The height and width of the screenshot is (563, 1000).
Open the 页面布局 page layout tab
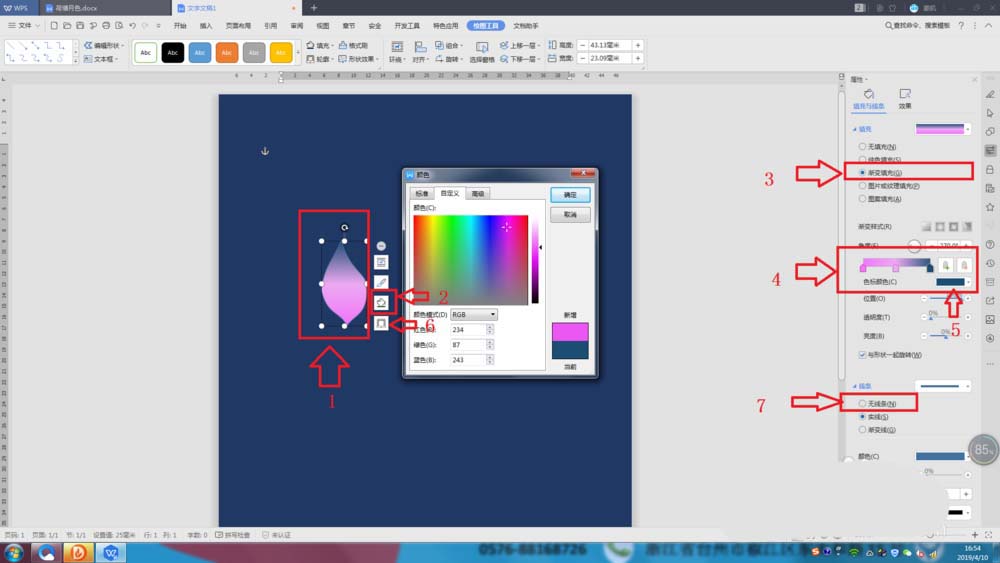click(238, 26)
